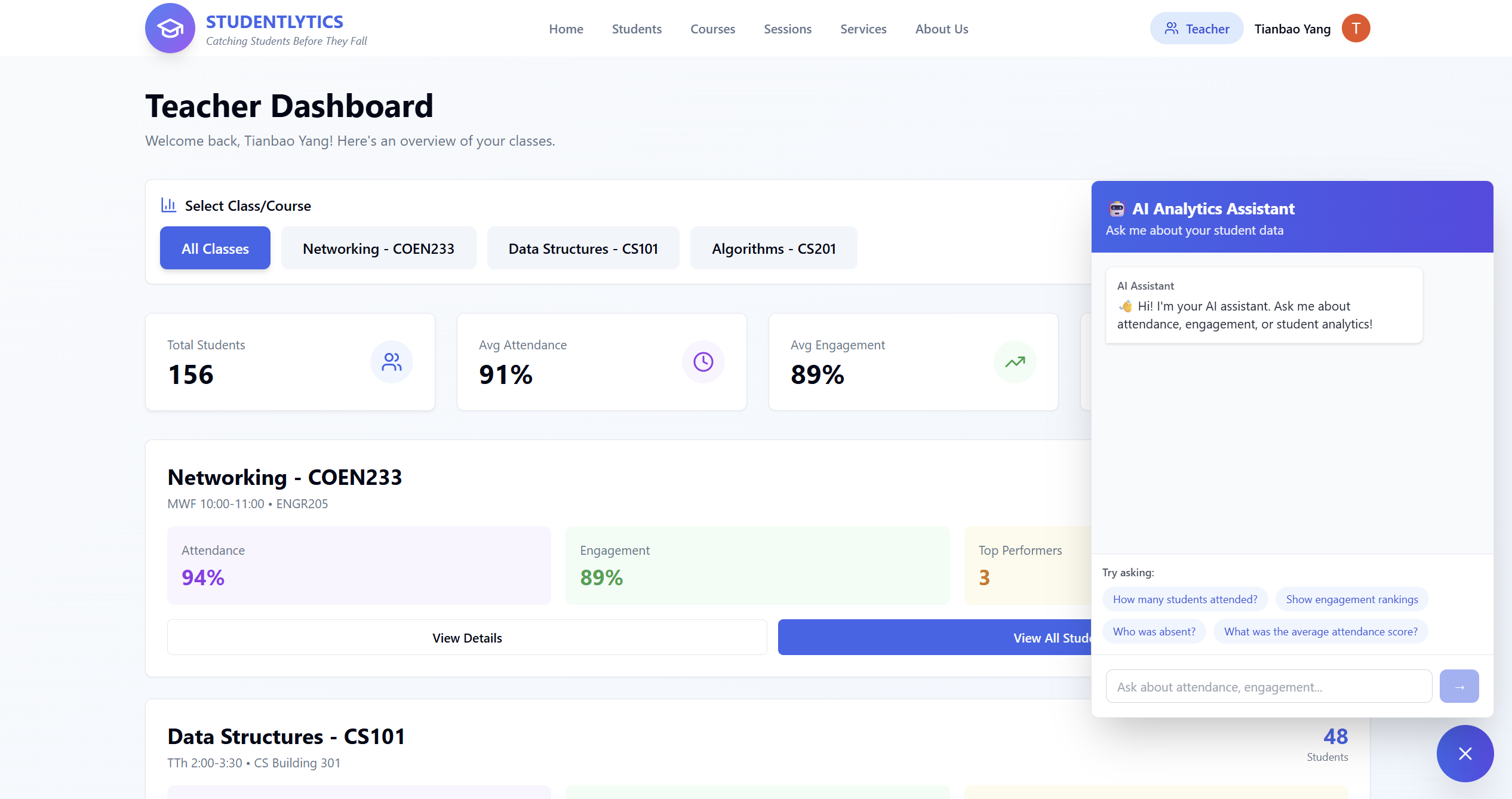The width and height of the screenshot is (1512, 799).
Task: Click the Studentlytics graduation cap logo
Action: [170, 28]
